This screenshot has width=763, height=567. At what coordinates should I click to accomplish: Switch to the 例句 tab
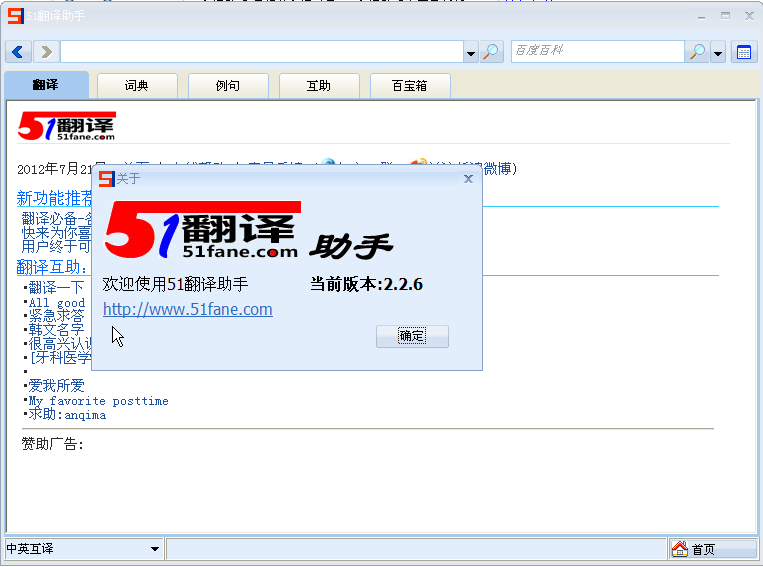pos(228,86)
